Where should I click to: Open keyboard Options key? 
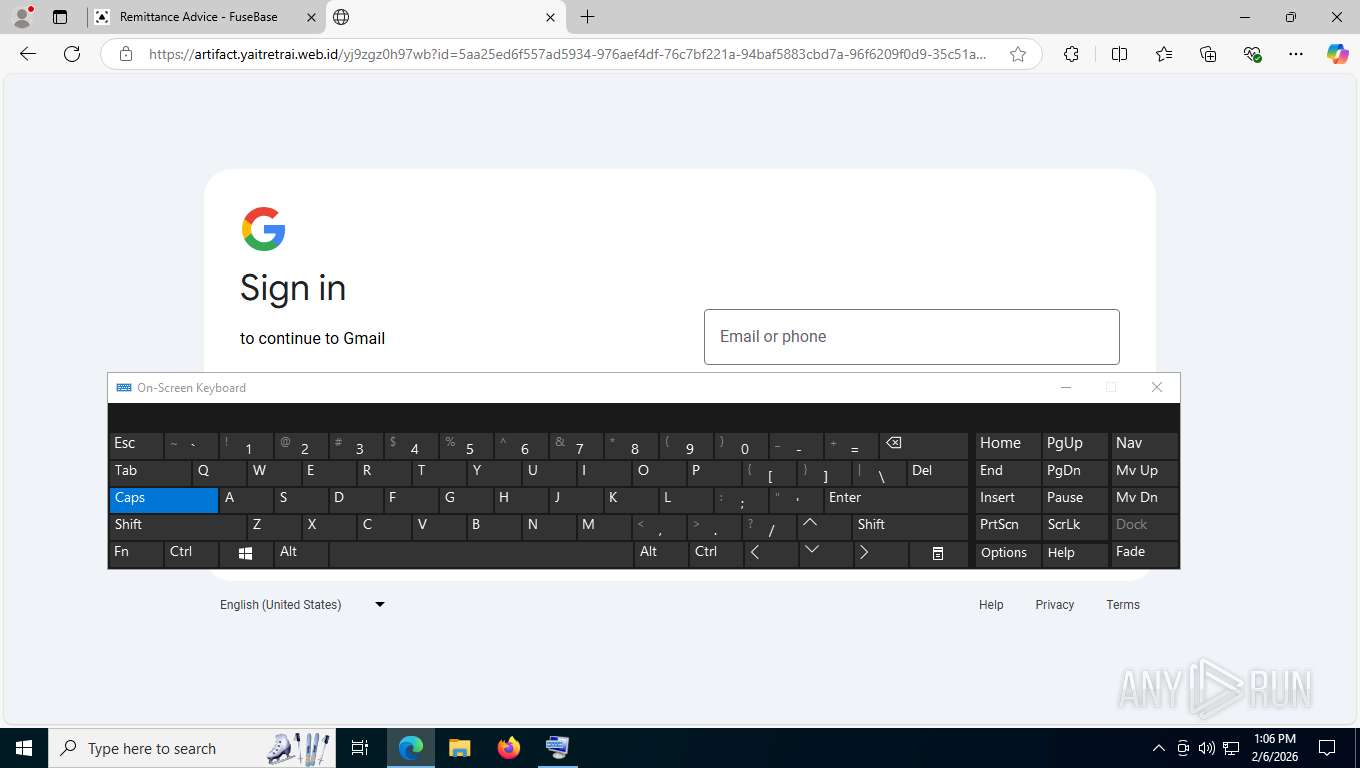pyautogui.click(x=1008, y=553)
